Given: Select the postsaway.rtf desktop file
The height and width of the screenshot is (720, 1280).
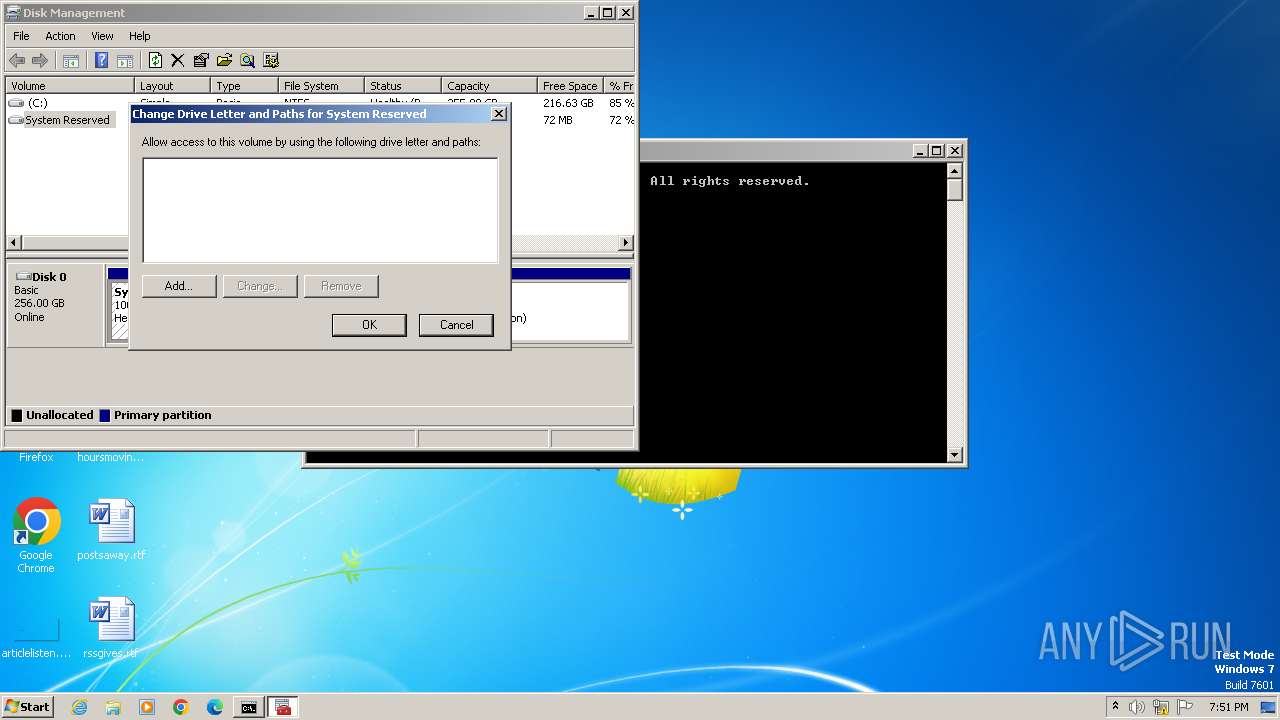Looking at the screenshot, I should pyautogui.click(x=111, y=530).
